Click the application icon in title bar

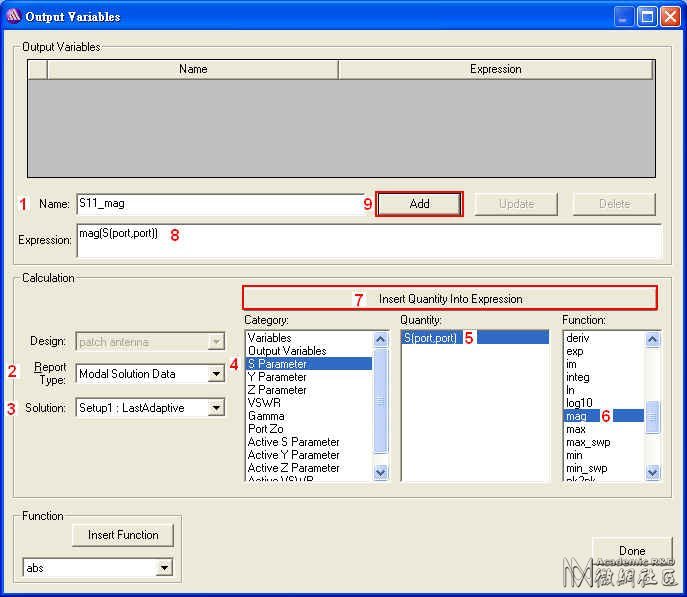point(13,16)
